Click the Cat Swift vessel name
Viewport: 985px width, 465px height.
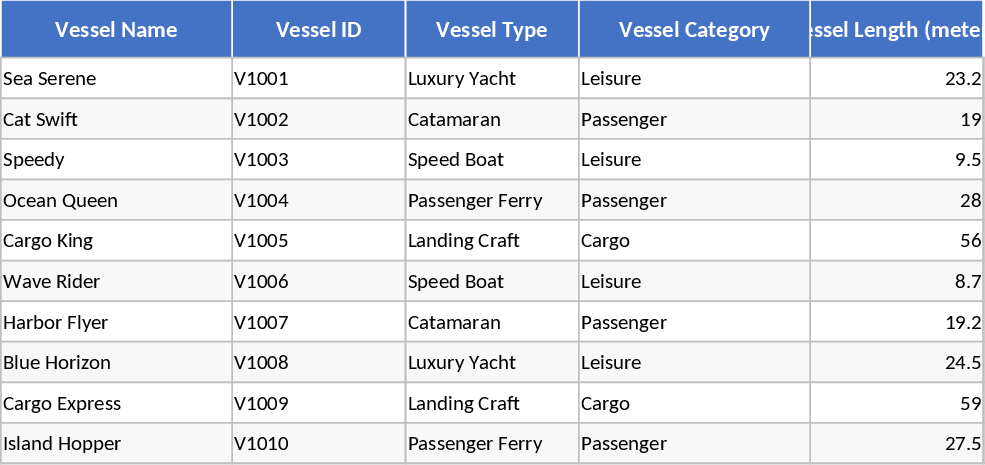41,120
